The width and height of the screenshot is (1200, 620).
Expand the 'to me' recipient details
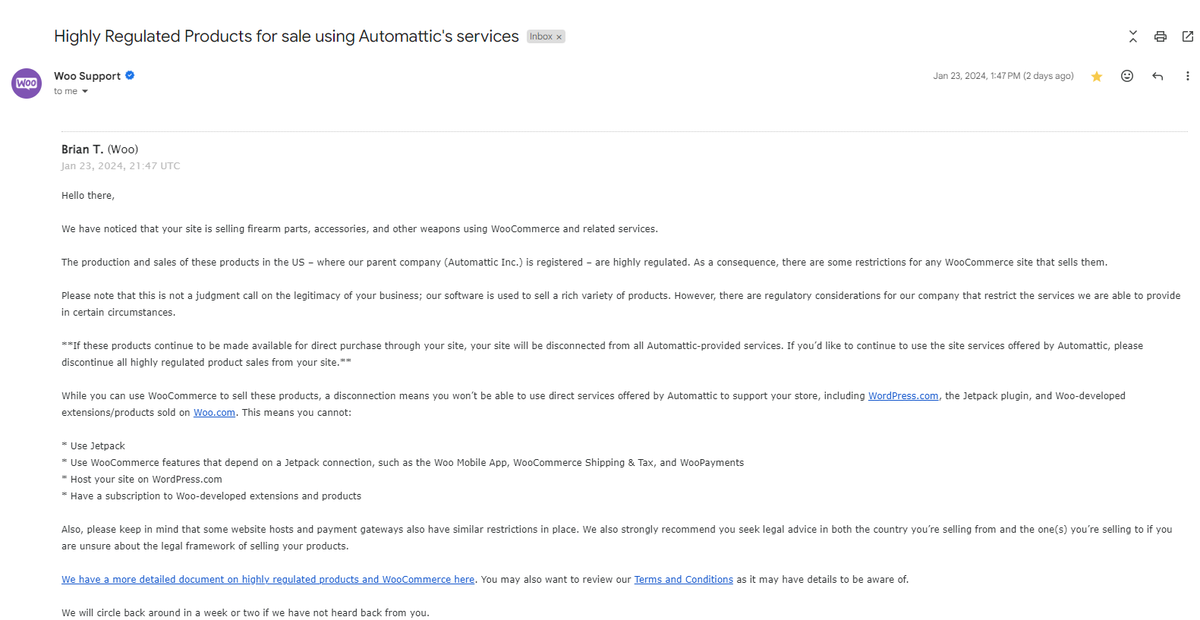pyautogui.click(x=71, y=91)
